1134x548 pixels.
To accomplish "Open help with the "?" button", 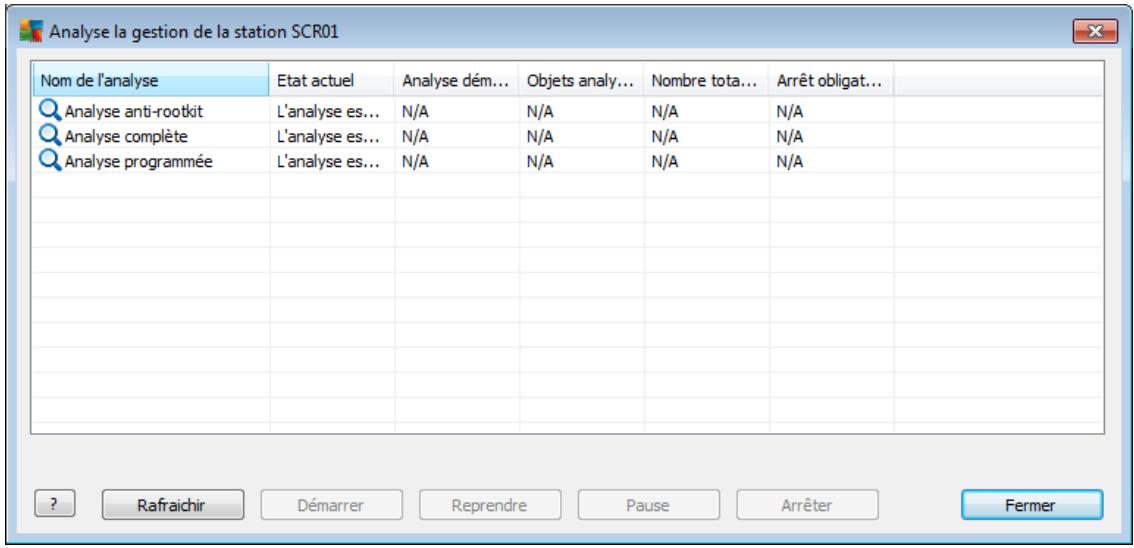I will (x=54, y=504).
